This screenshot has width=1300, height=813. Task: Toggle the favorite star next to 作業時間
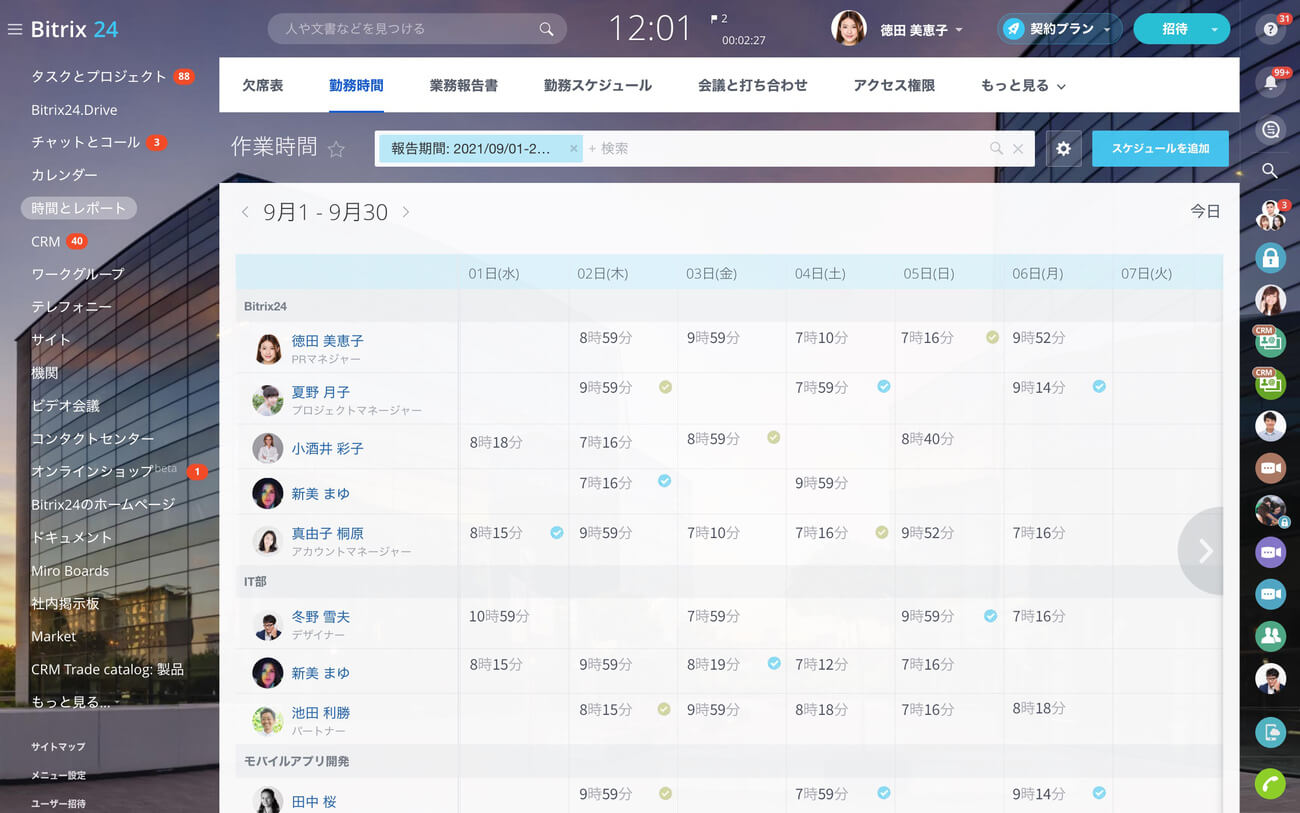point(336,149)
